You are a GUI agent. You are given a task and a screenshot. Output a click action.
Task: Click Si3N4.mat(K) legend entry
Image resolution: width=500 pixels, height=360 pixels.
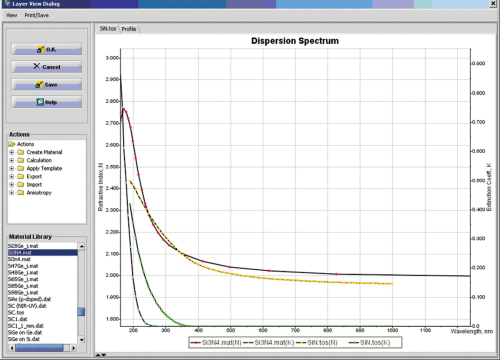(x=269, y=342)
